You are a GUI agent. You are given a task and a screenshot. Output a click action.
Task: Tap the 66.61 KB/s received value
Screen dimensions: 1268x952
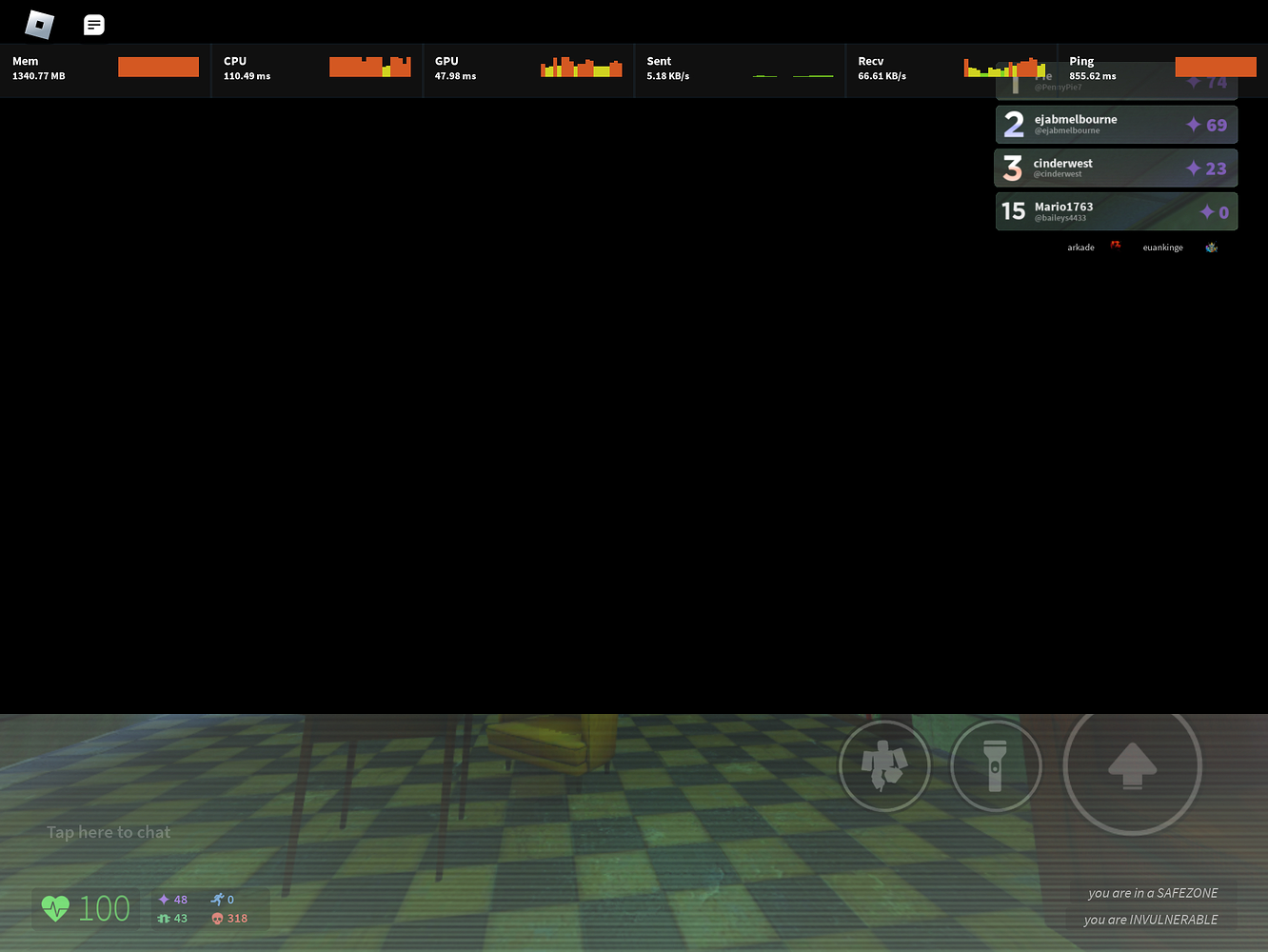pyautogui.click(x=882, y=76)
